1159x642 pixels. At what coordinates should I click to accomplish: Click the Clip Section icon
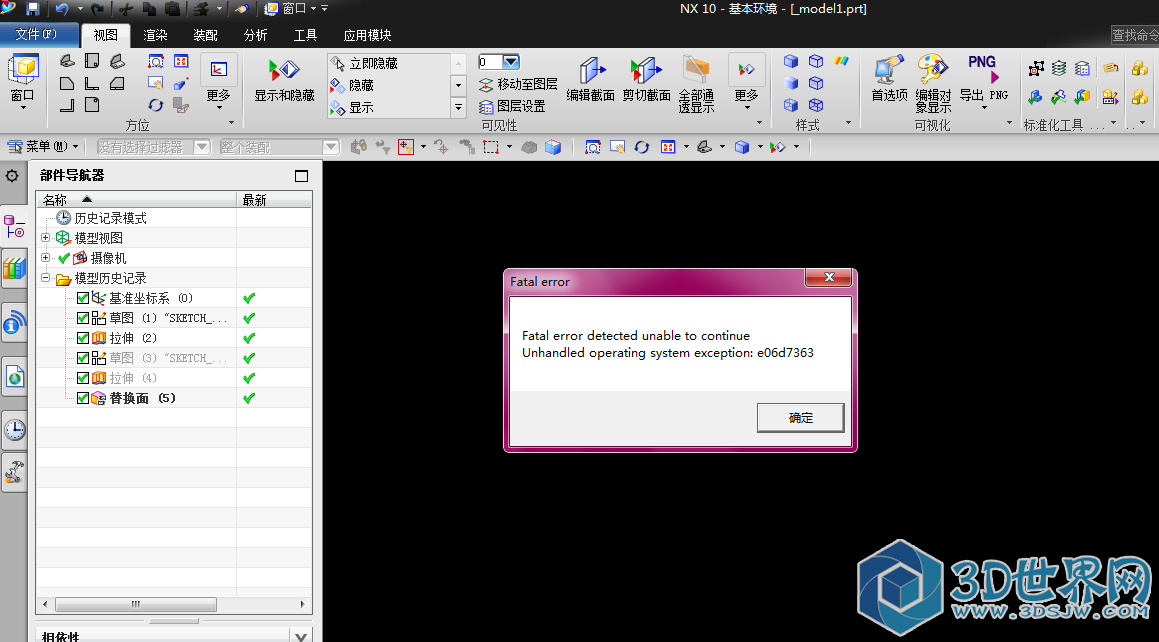tap(646, 81)
